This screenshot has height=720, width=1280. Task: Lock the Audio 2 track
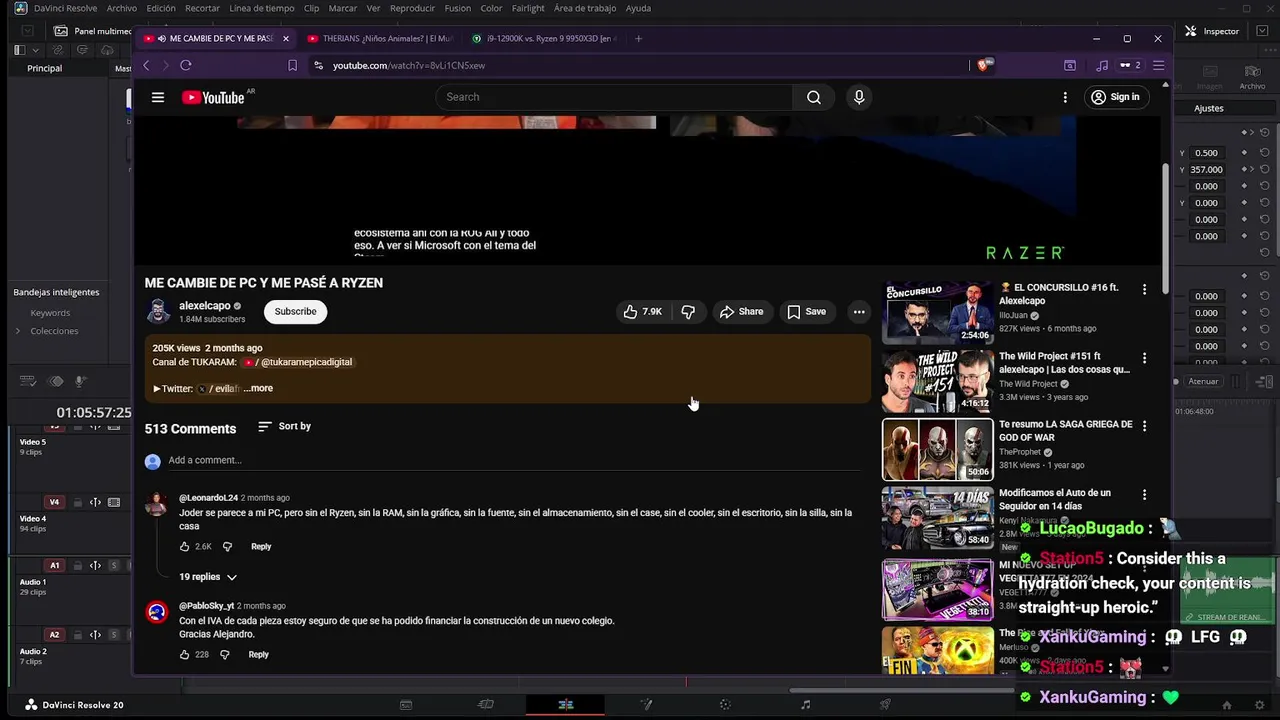77,635
